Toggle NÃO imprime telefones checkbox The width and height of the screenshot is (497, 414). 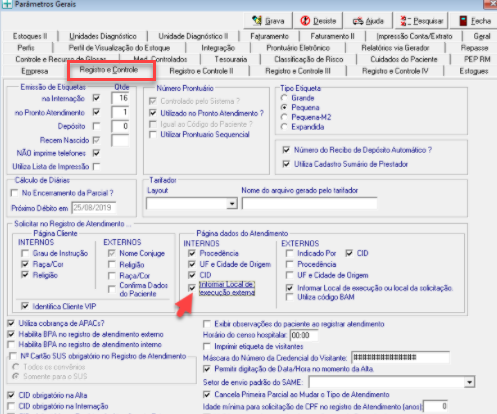tap(96, 153)
